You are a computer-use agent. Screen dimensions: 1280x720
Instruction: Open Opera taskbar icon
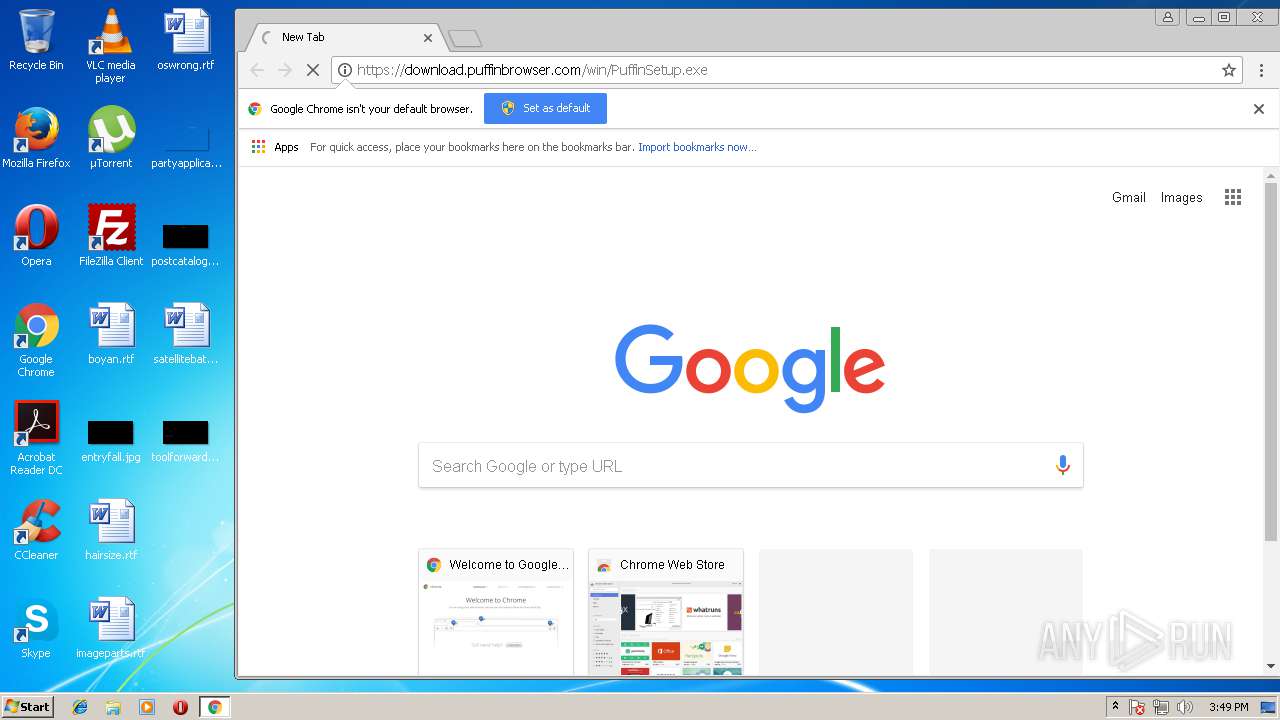tap(180, 707)
